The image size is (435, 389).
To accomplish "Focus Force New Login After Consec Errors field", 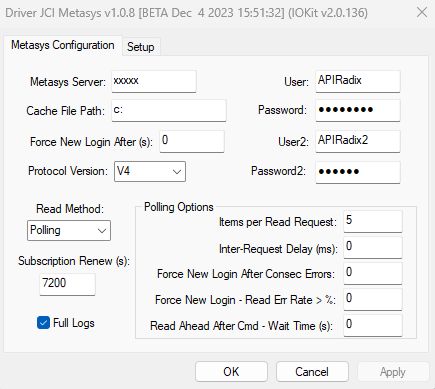I will pos(373,273).
